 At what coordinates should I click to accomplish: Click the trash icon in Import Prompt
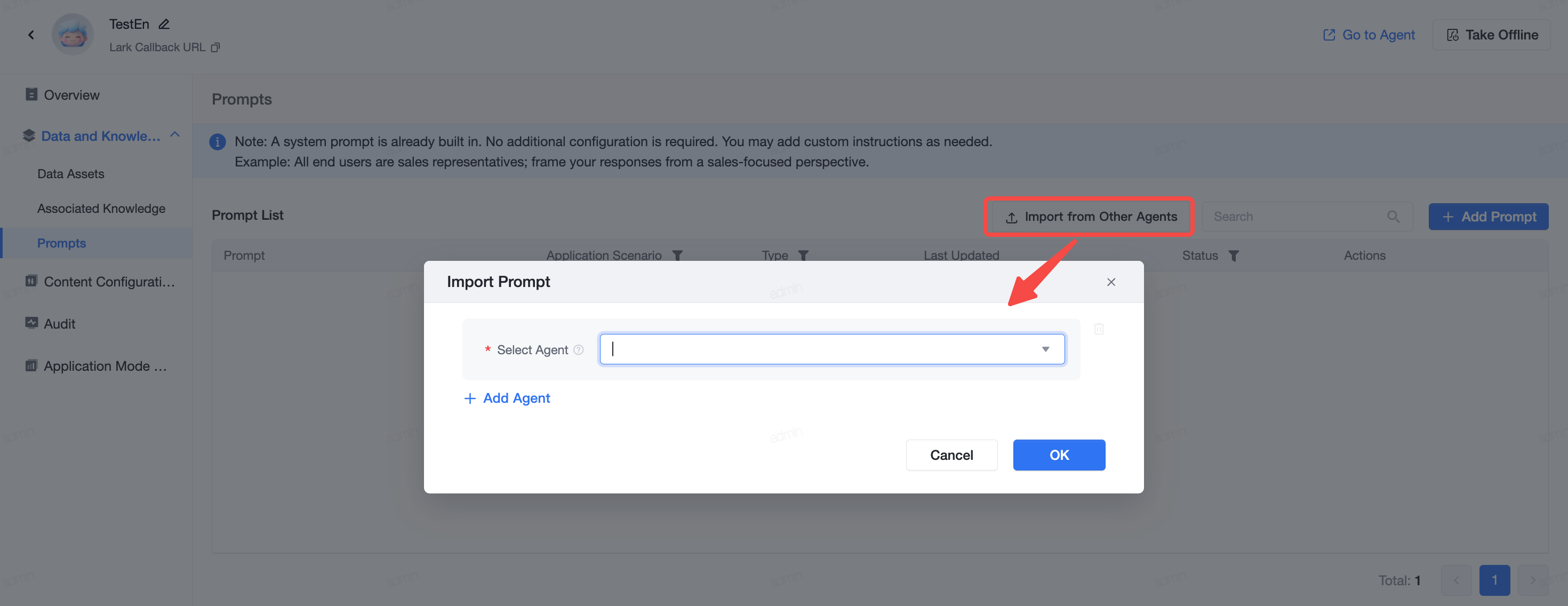click(1099, 329)
